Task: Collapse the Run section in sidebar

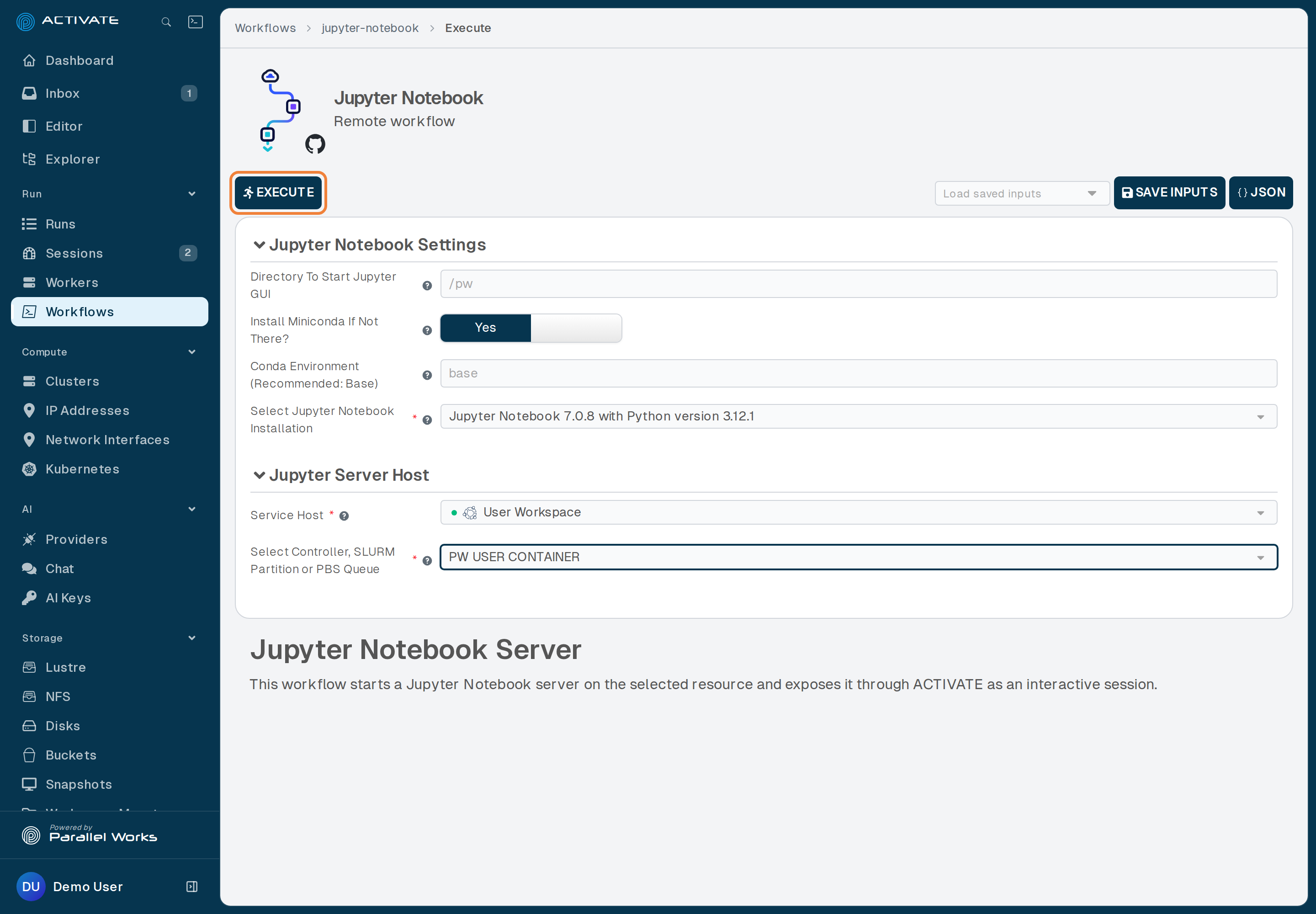Action: [192, 194]
